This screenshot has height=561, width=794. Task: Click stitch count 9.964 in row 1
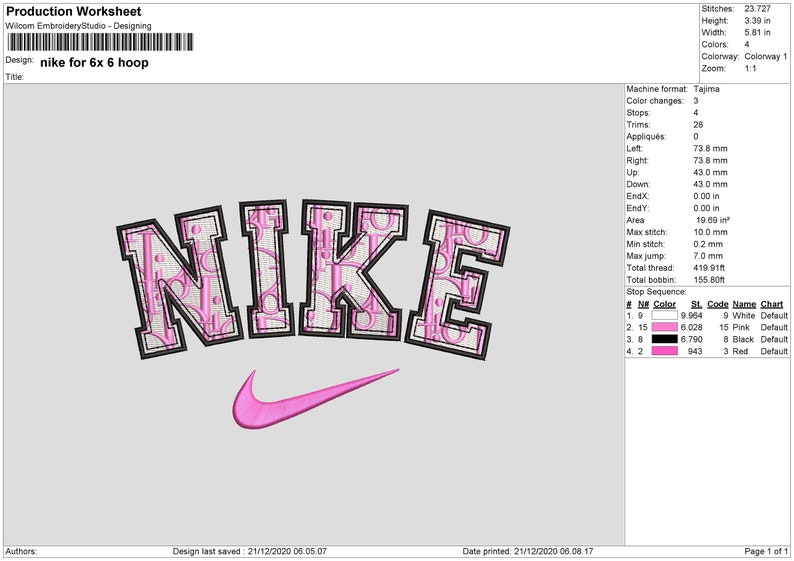(x=692, y=315)
